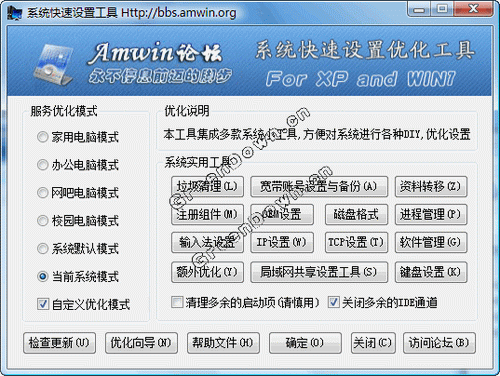Screen dimensions: 500x376
Task: Click 额外优化(Y) button
Action: coord(207,272)
